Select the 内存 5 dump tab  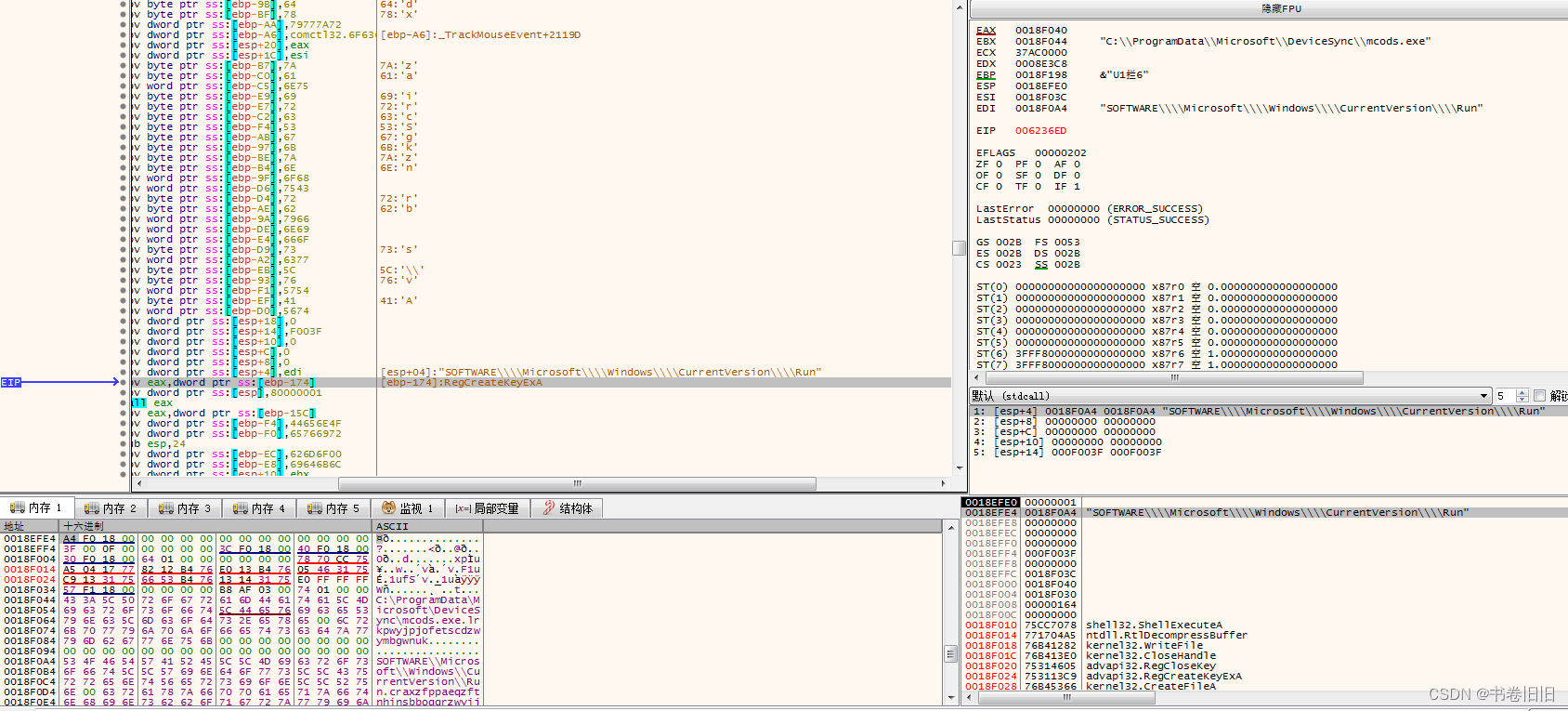coord(333,508)
